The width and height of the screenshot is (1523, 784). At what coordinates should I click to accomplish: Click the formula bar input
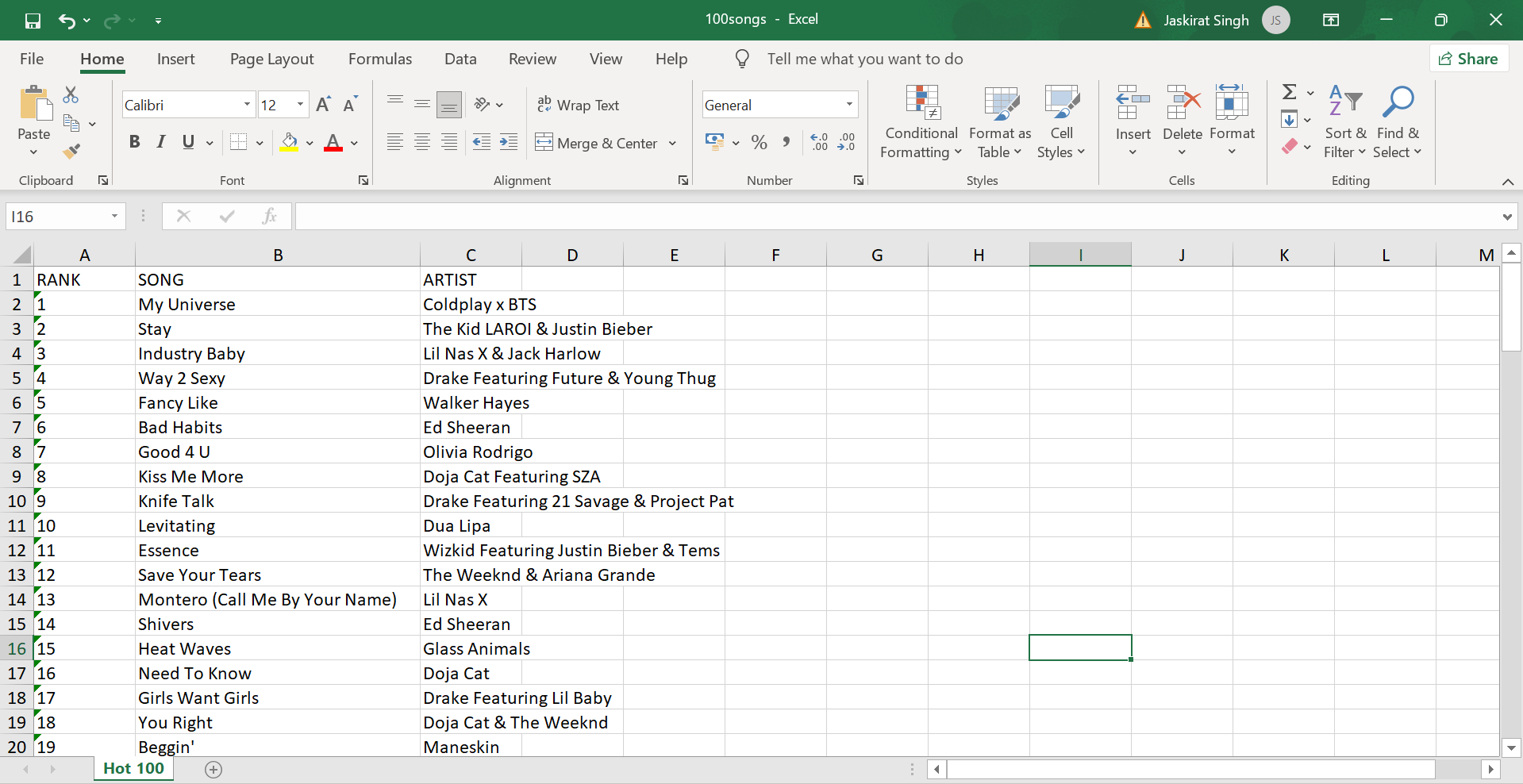(x=897, y=217)
